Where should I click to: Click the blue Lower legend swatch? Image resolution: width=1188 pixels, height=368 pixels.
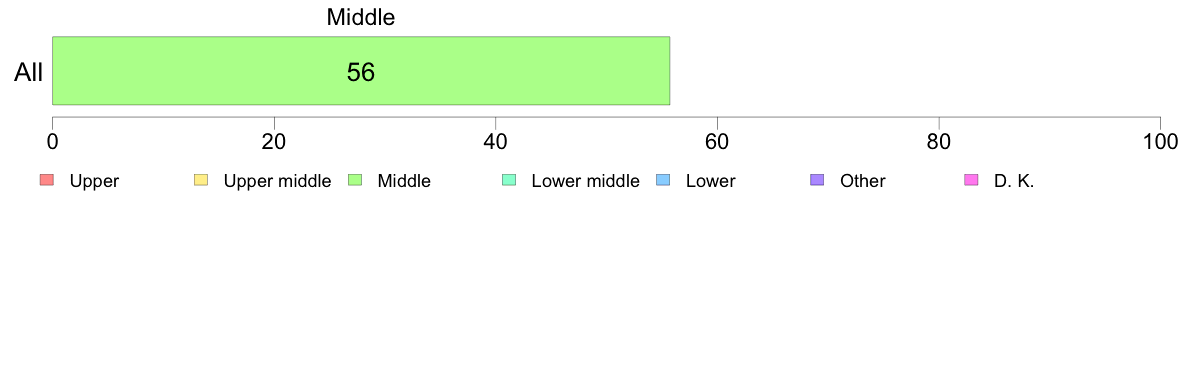663,180
